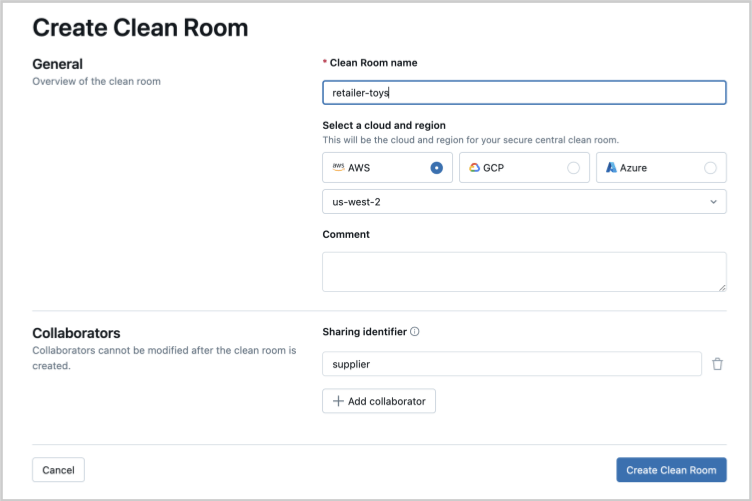Grab the Comment box resize handle
The width and height of the screenshot is (752, 501).
pyautogui.click(x=721, y=287)
